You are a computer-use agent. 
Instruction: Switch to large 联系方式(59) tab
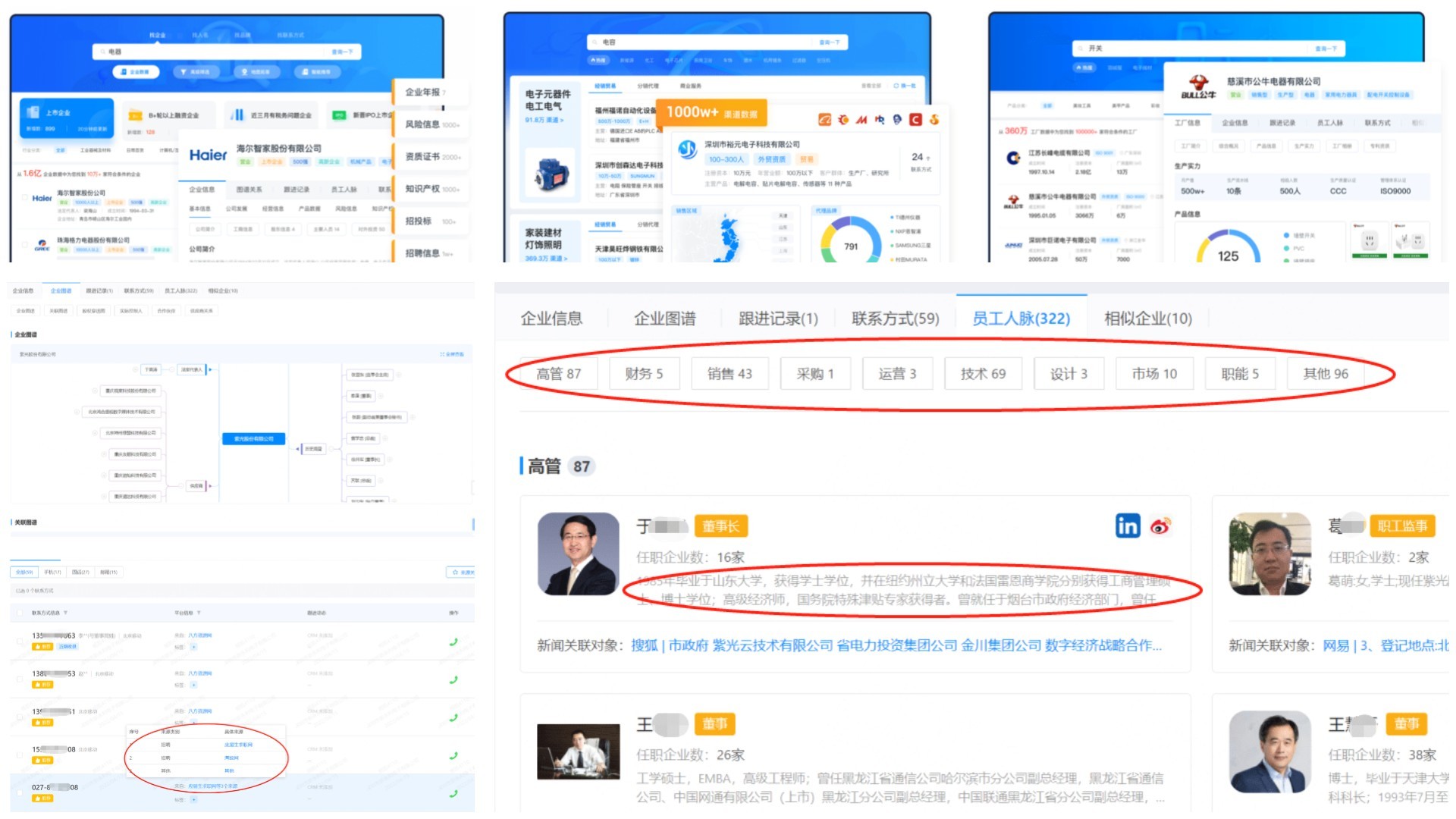pos(895,318)
